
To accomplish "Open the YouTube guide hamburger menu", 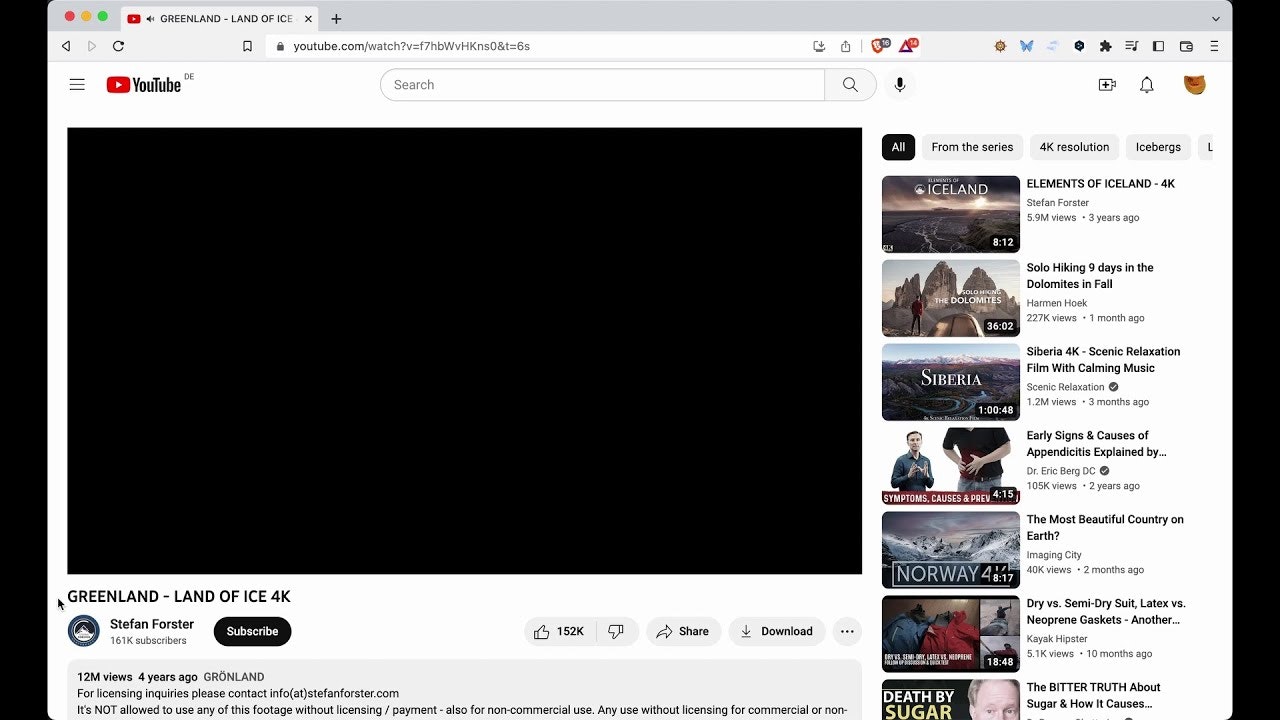I will [77, 85].
